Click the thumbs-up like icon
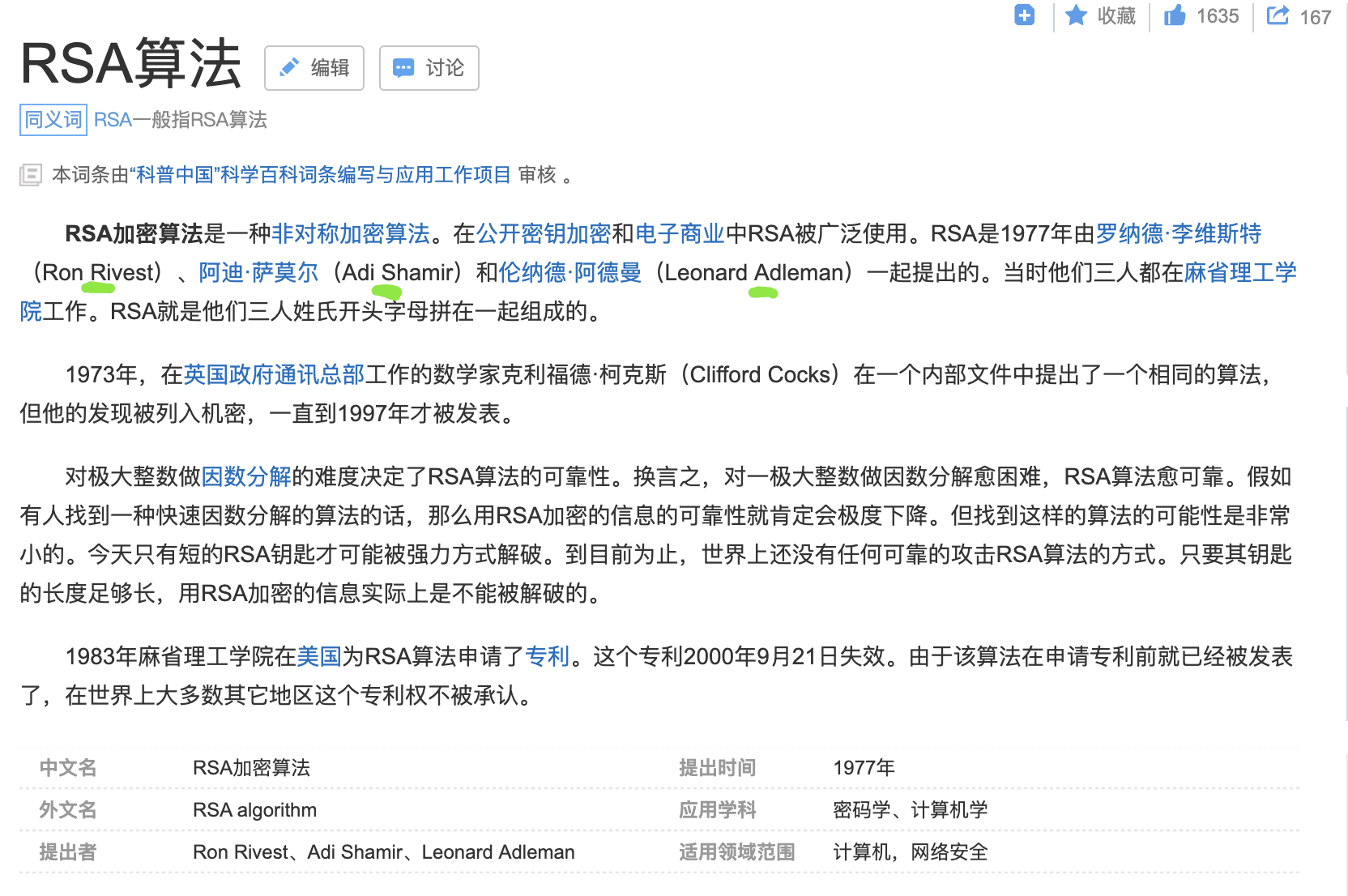This screenshot has width=1348, height=896. click(x=1175, y=15)
